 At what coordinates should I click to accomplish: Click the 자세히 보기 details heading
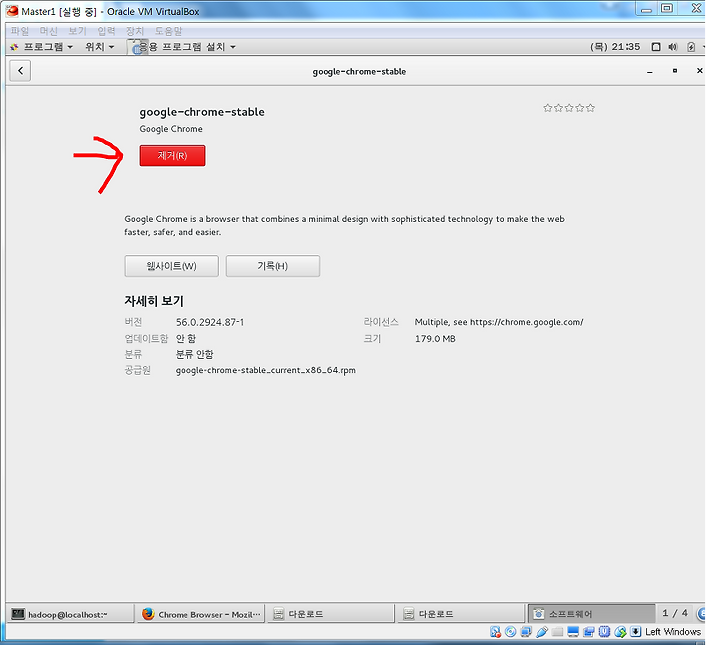pyautogui.click(x=154, y=301)
